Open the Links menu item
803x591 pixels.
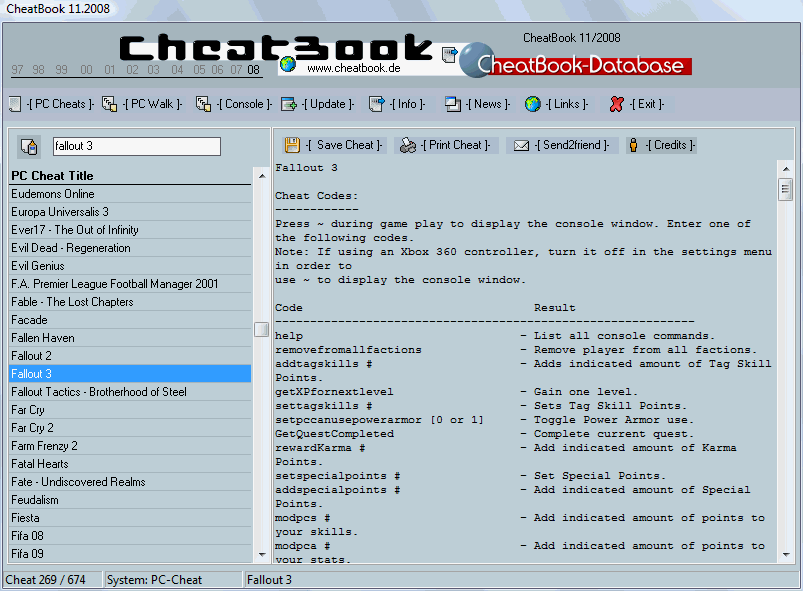tap(566, 104)
